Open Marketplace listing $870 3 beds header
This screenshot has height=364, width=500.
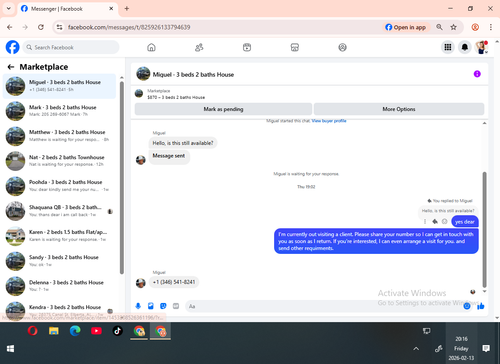point(177,94)
